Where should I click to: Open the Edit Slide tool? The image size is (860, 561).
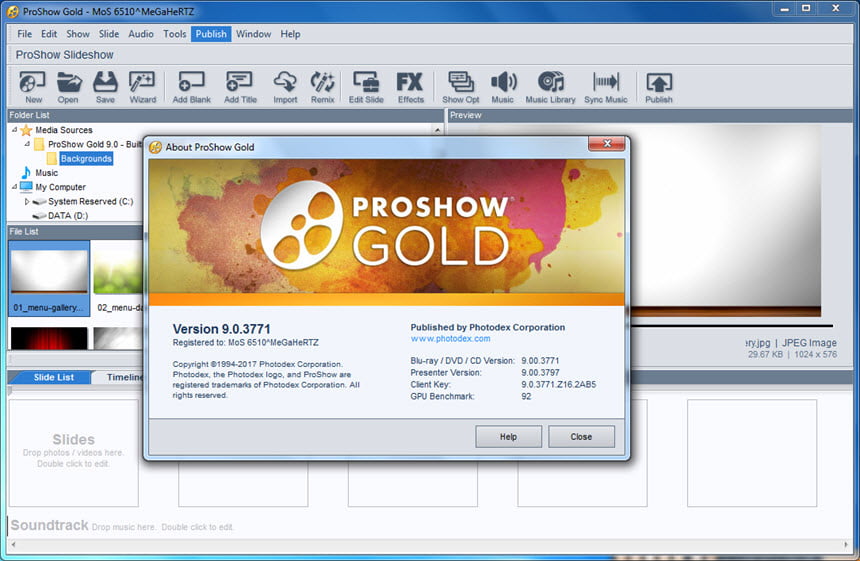(366, 87)
